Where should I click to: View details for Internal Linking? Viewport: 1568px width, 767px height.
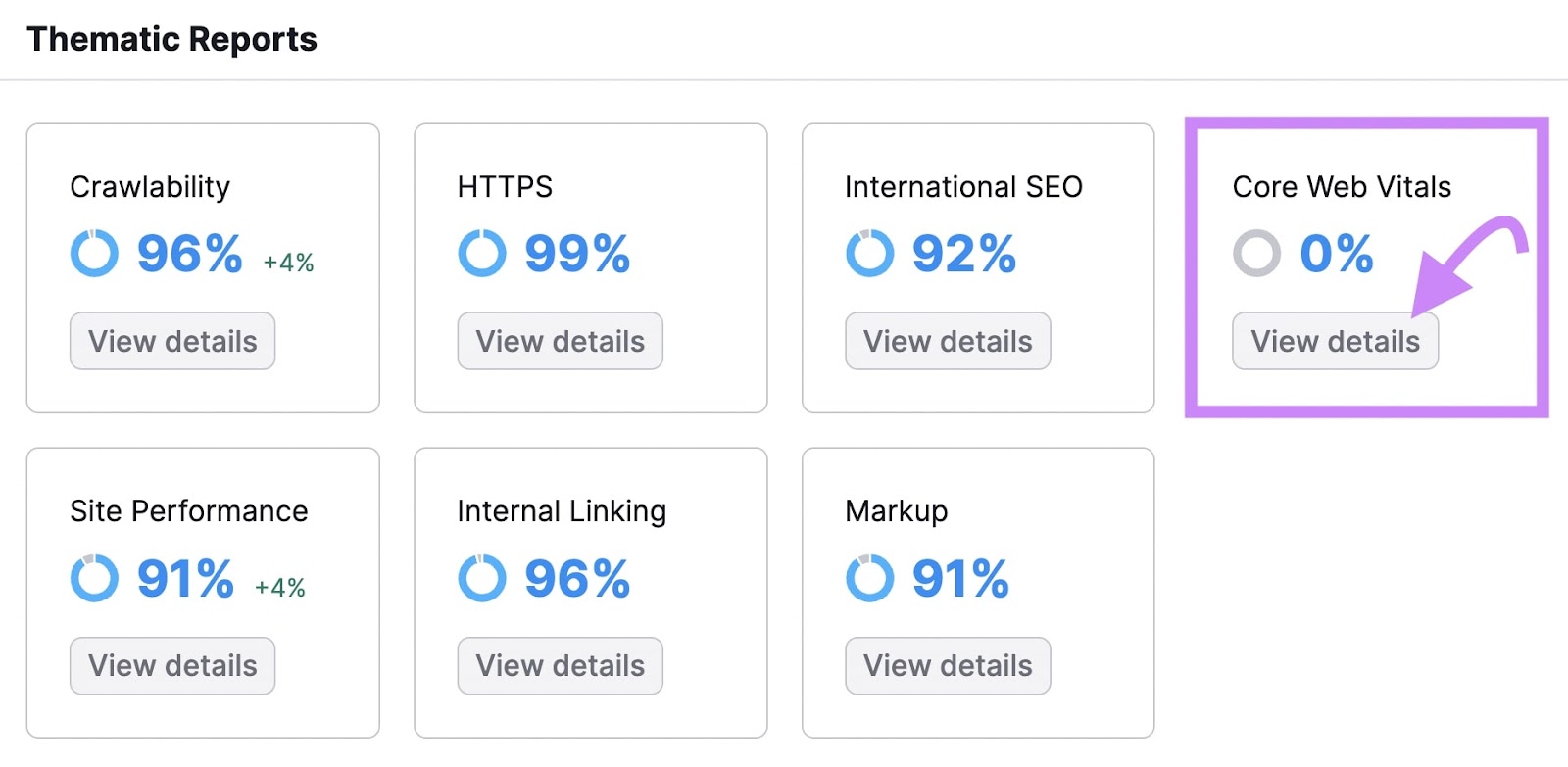tap(560, 666)
